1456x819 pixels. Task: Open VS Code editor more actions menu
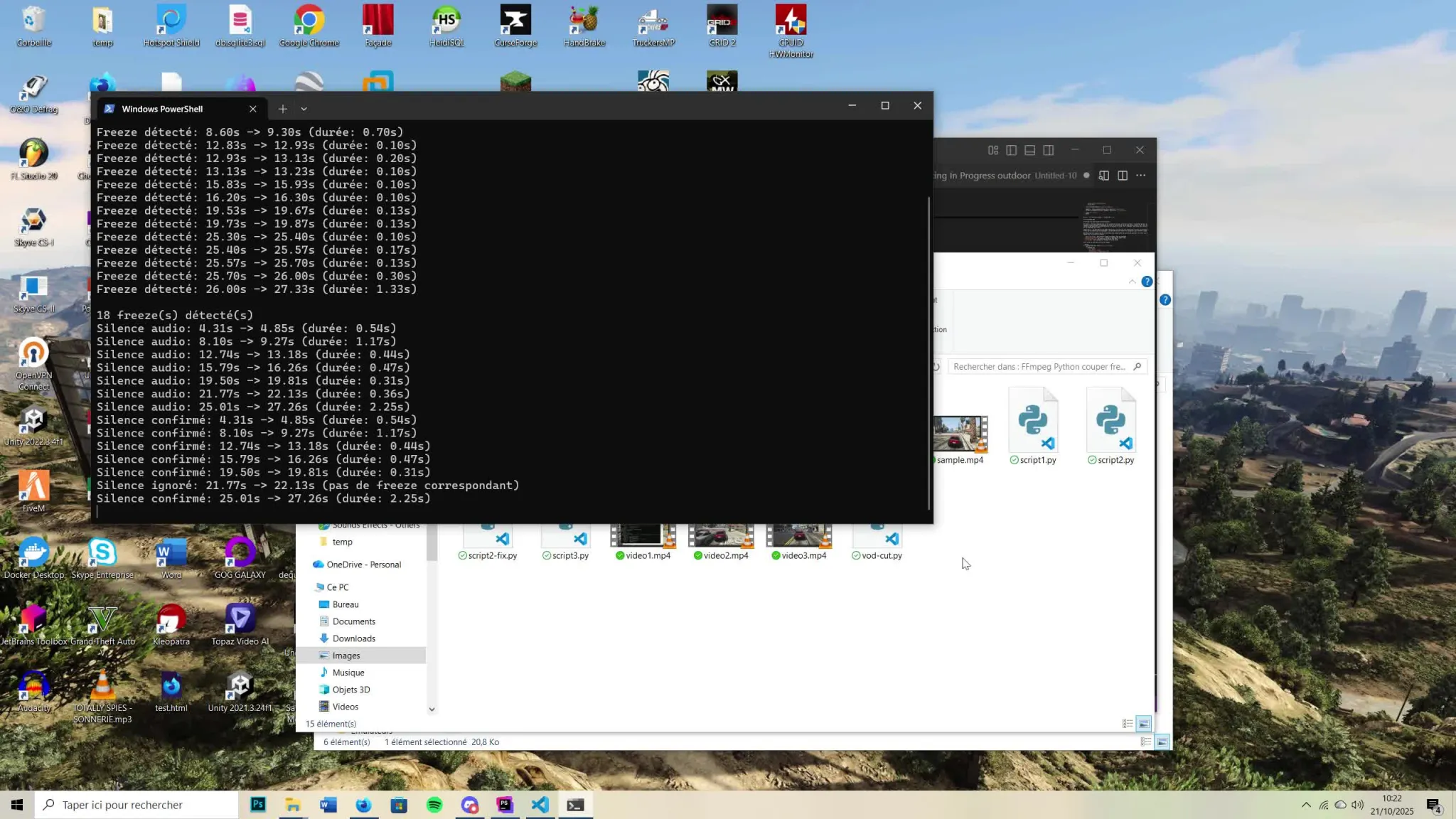point(1140,176)
